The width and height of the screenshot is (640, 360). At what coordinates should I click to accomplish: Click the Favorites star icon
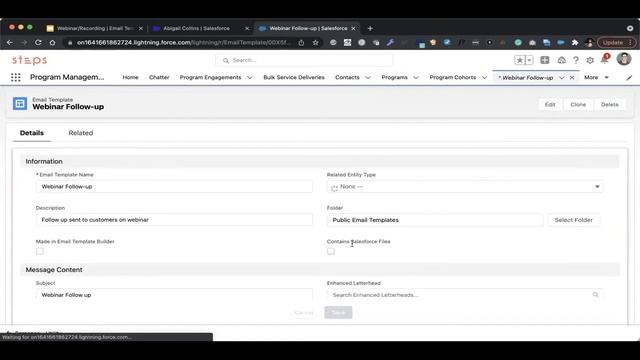point(520,60)
